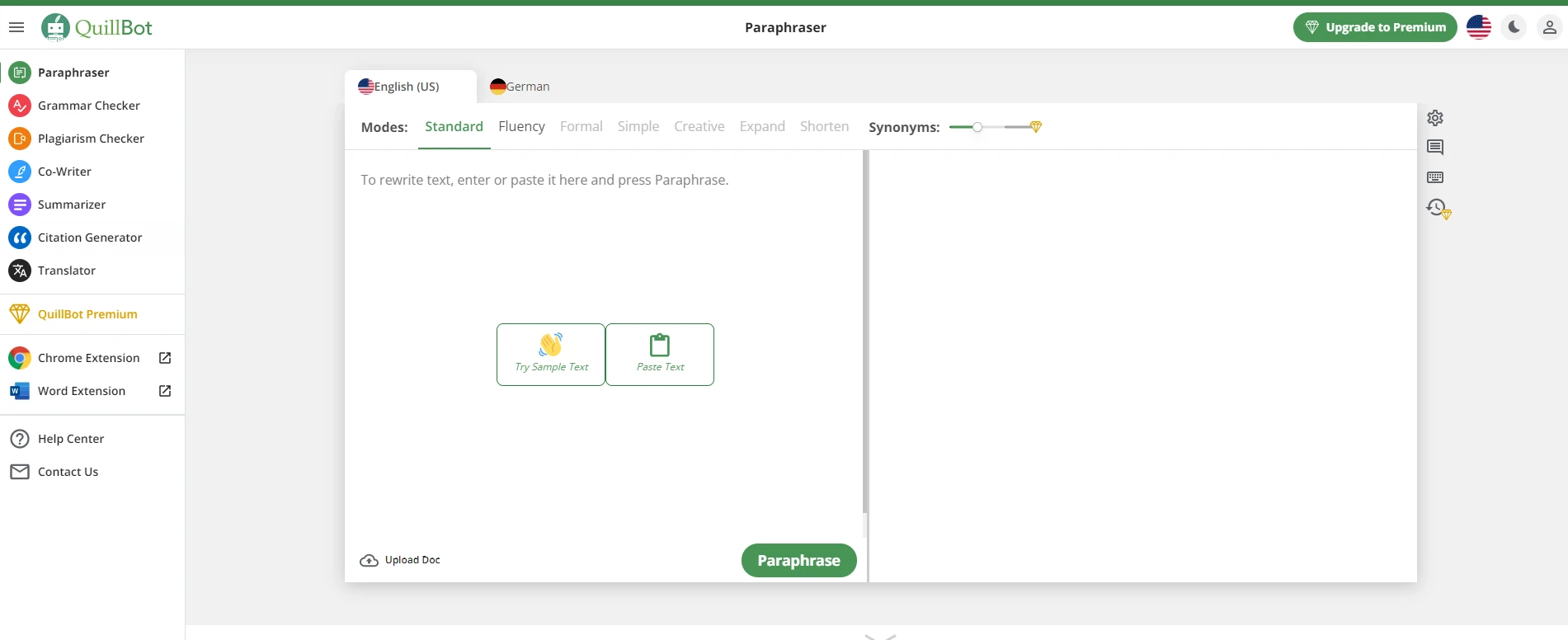Open the Citation Generator quote icon
The width and height of the screenshot is (1568, 640).
click(20, 238)
